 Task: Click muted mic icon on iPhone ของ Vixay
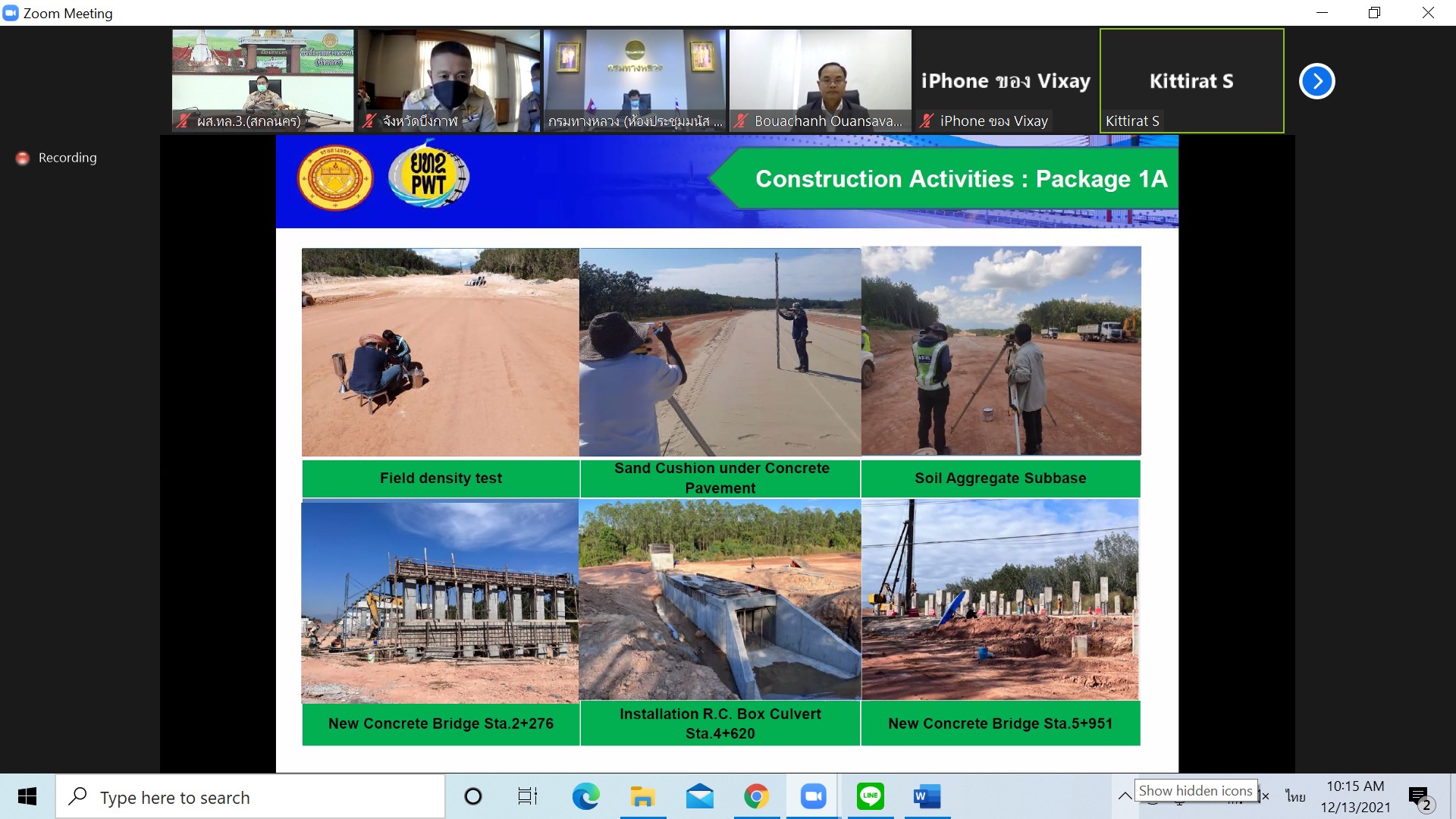(x=927, y=121)
